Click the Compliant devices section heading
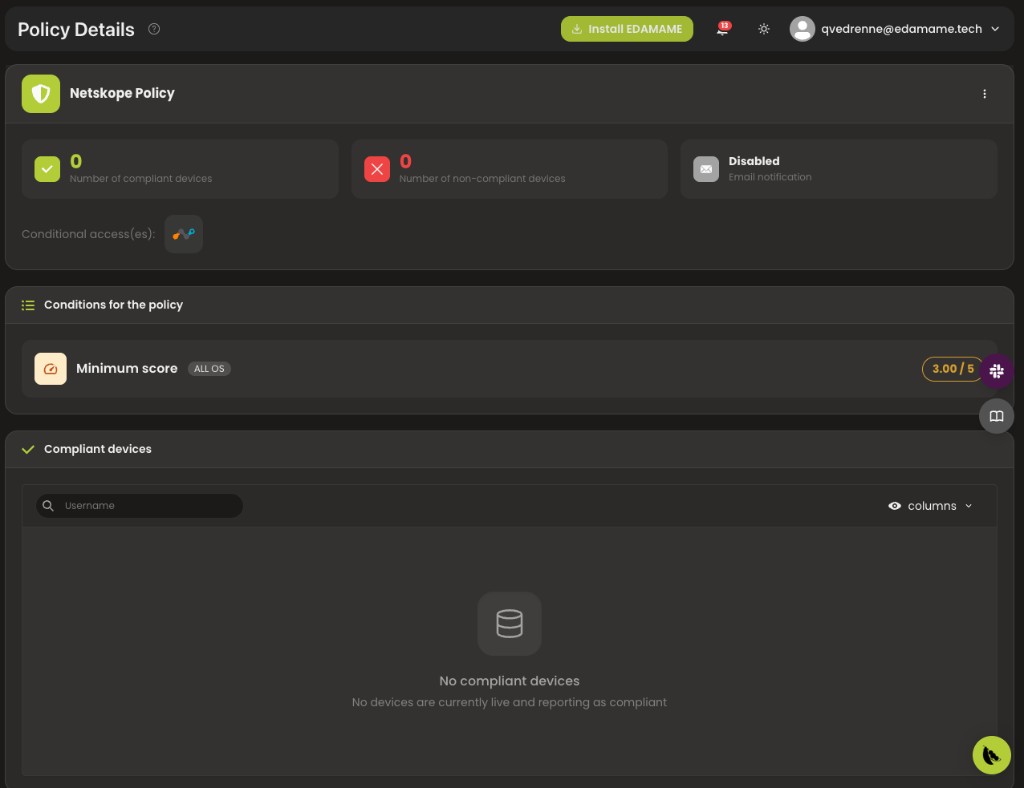The width and height of the screenshot is (1024, 788). [97, 449]
